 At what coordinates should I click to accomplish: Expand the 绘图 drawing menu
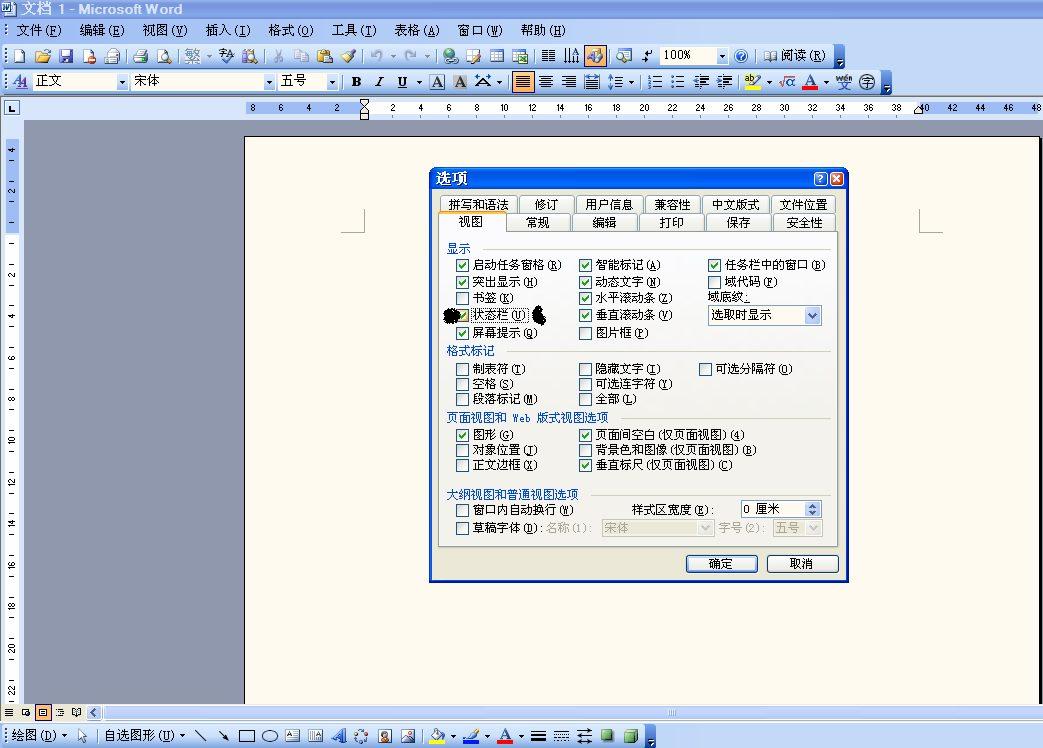[39, 736]
